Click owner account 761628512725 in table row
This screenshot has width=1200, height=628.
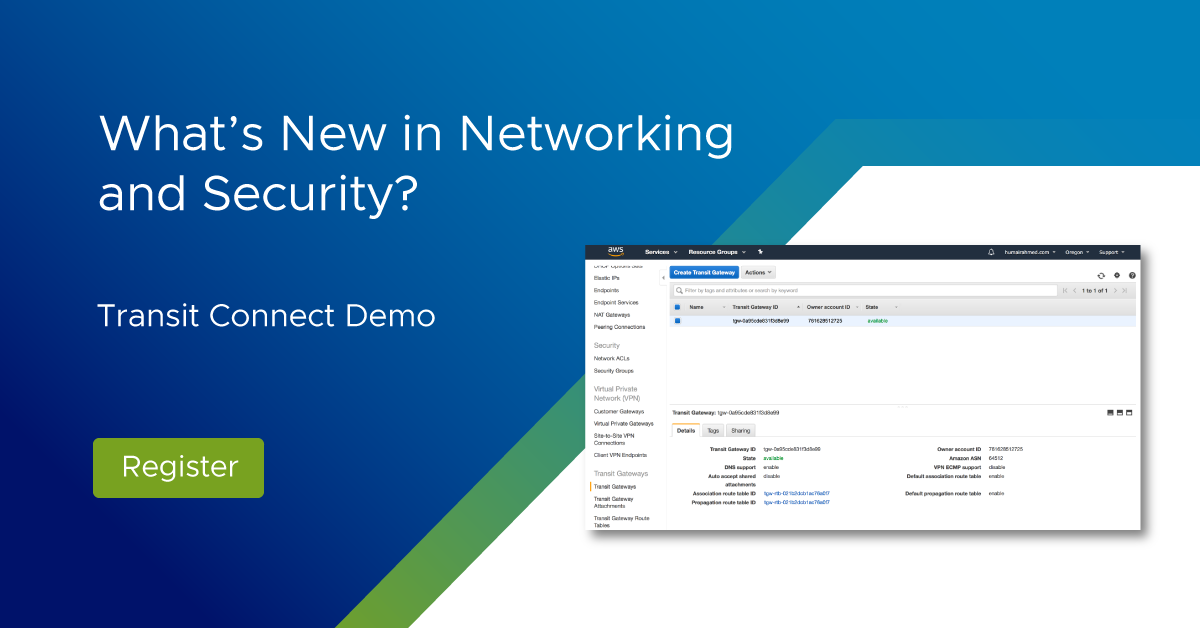[x=825, y=321]
